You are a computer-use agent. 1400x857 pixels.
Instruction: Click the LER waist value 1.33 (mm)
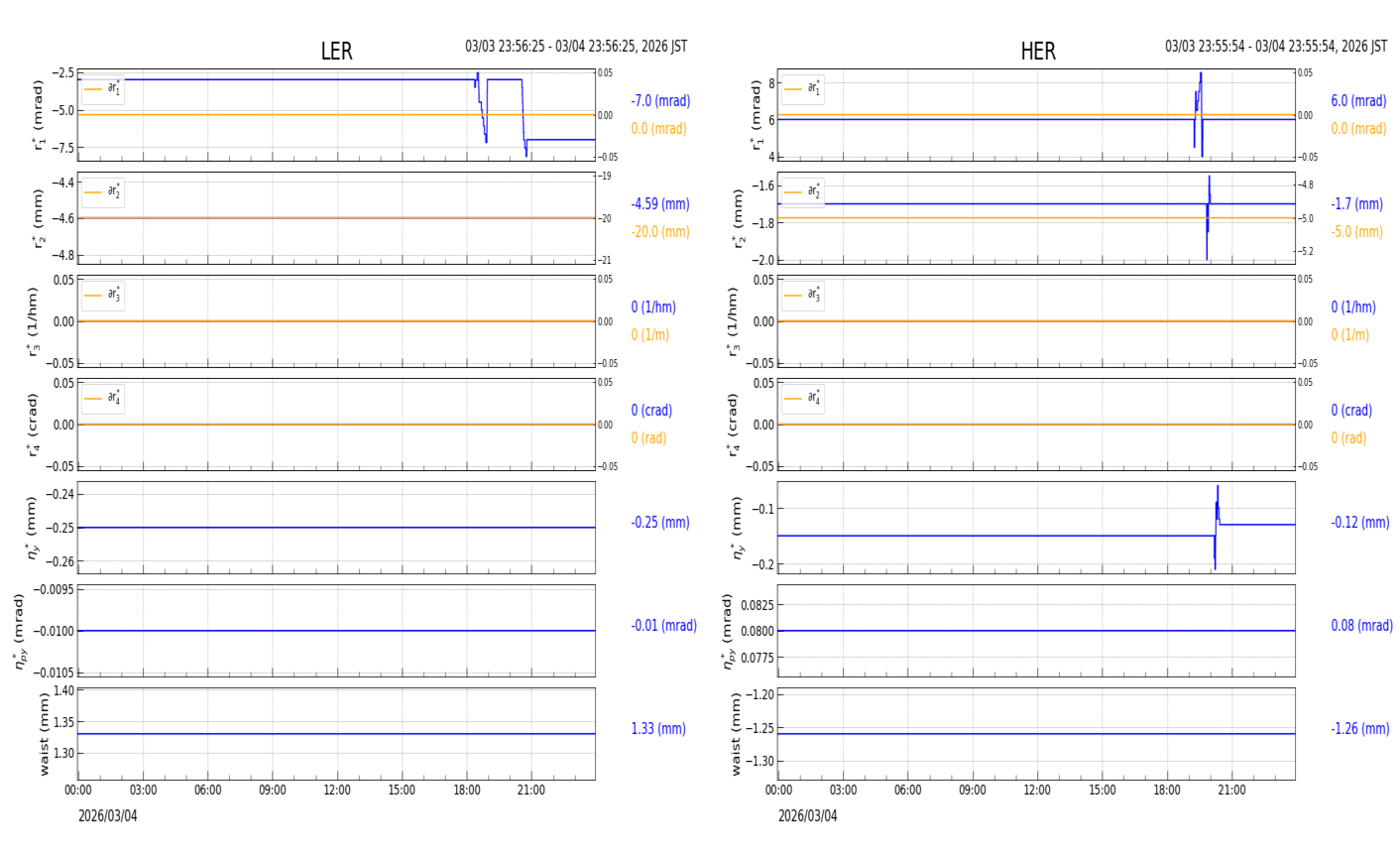(658, 729)
